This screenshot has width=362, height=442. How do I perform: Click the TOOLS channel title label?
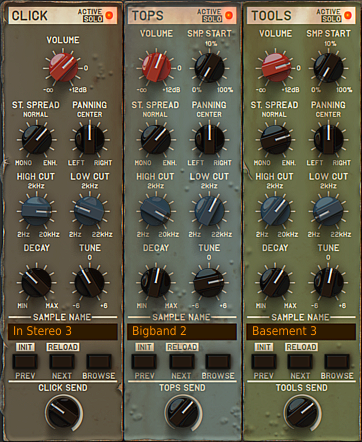271,16
